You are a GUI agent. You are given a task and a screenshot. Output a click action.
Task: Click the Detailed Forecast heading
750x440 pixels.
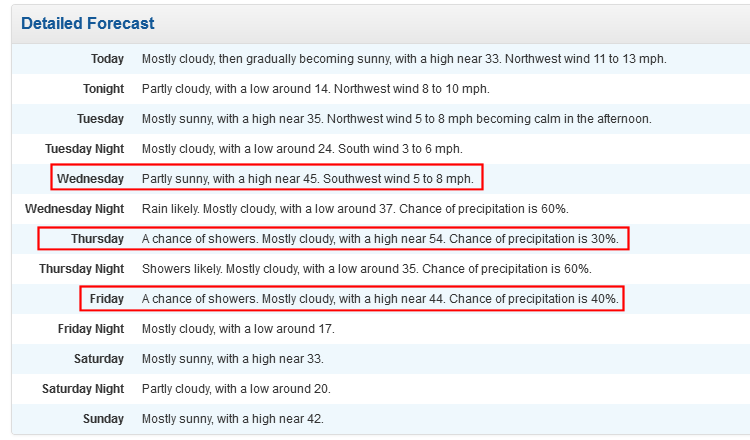pyautogui.click(x=88, y=23)
